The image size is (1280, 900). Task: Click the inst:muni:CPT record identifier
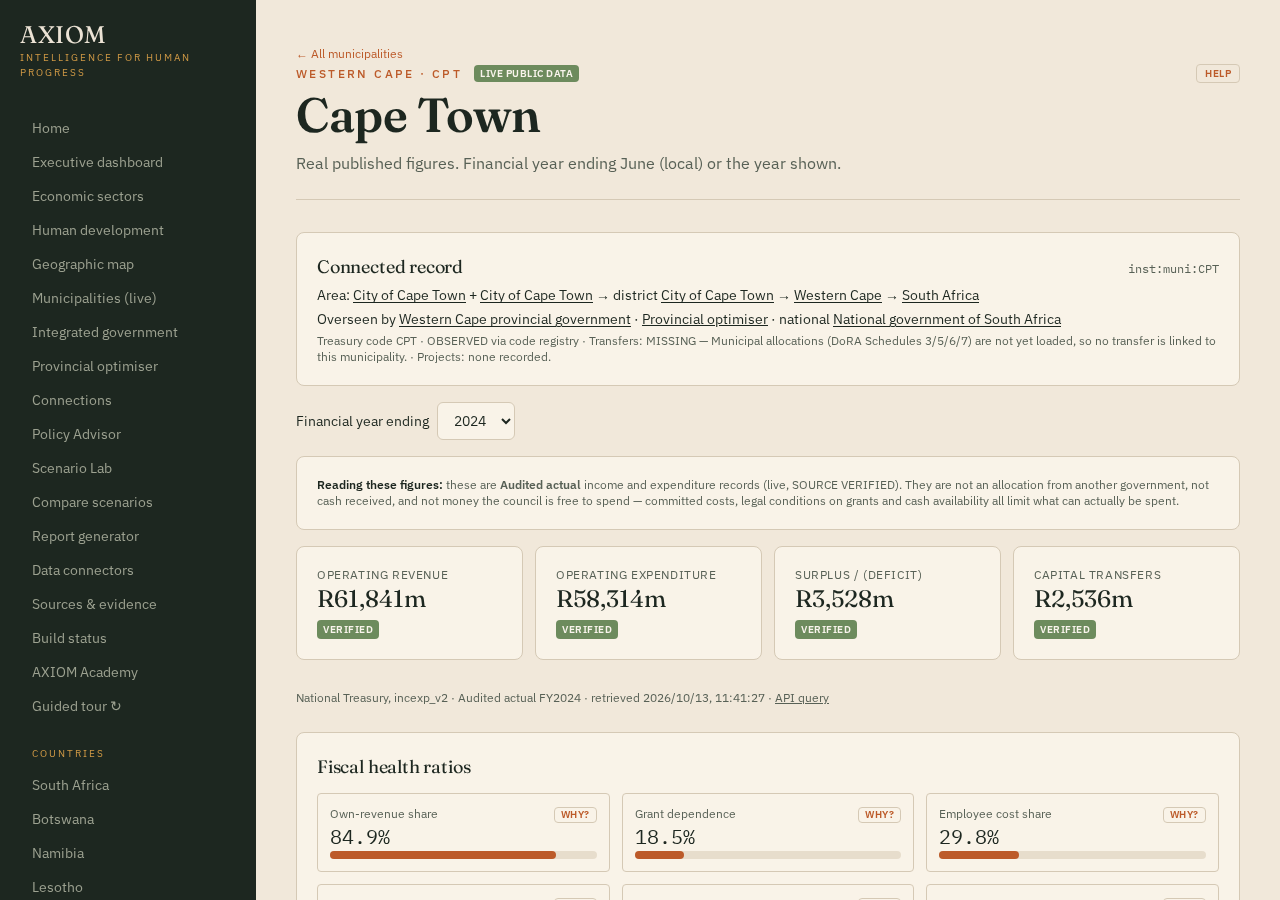click(x=1173, y=269)
